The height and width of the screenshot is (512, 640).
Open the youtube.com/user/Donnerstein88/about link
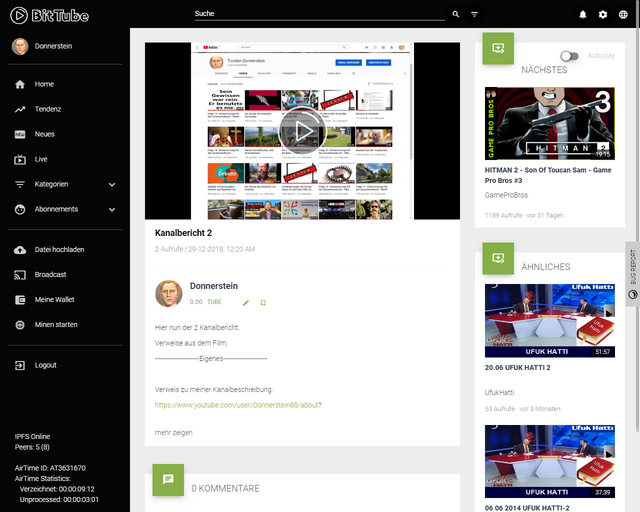238,405
